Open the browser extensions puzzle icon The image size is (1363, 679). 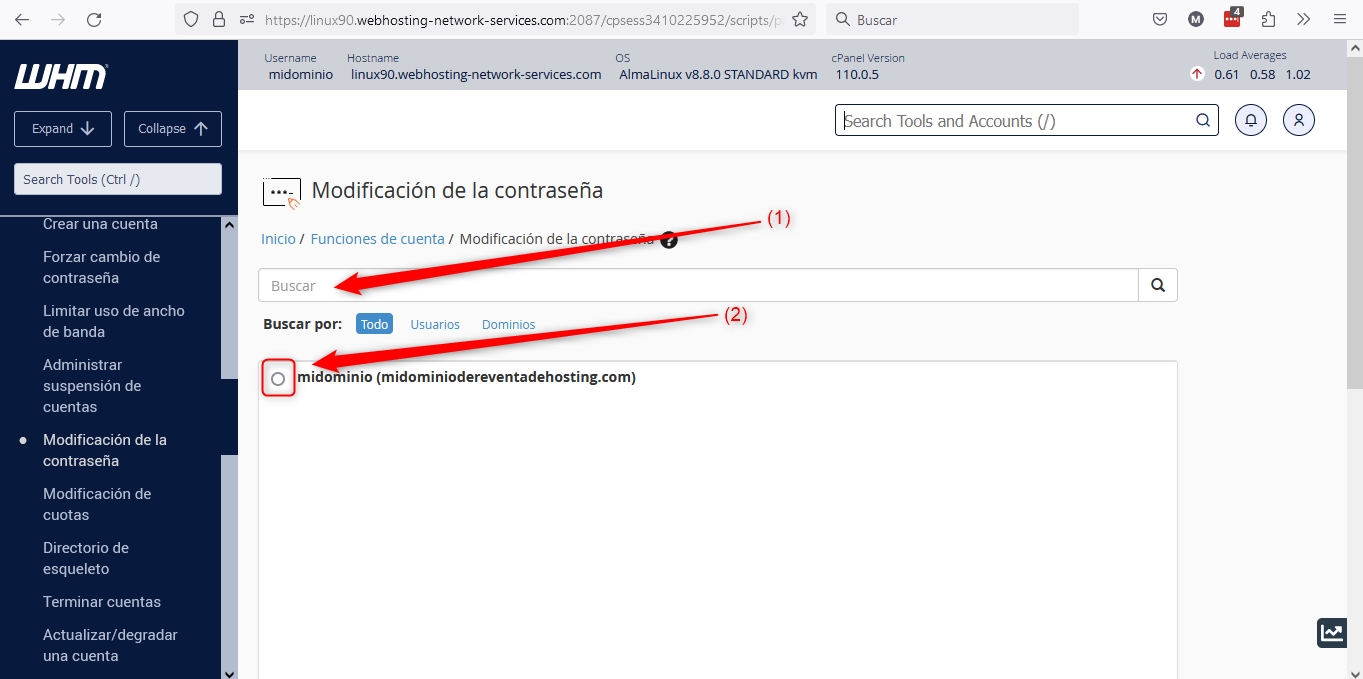coord(1268,19)
